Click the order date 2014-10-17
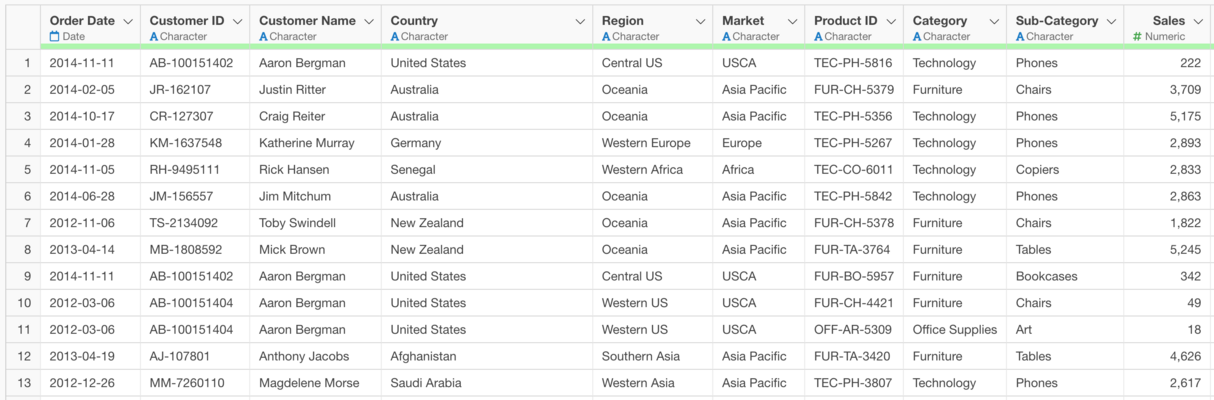This screenshot has height=400, width=1214. click(x=82, y=116)
